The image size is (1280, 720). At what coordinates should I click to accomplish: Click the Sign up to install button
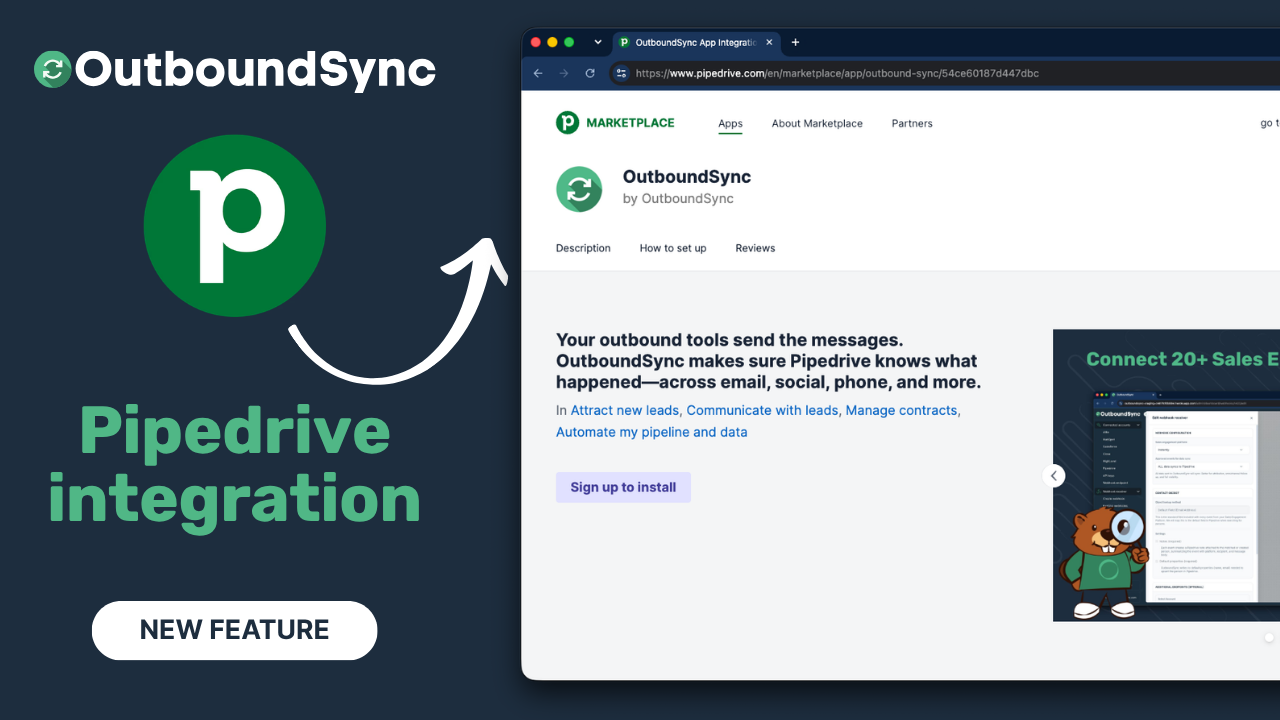tap(623, 487)
